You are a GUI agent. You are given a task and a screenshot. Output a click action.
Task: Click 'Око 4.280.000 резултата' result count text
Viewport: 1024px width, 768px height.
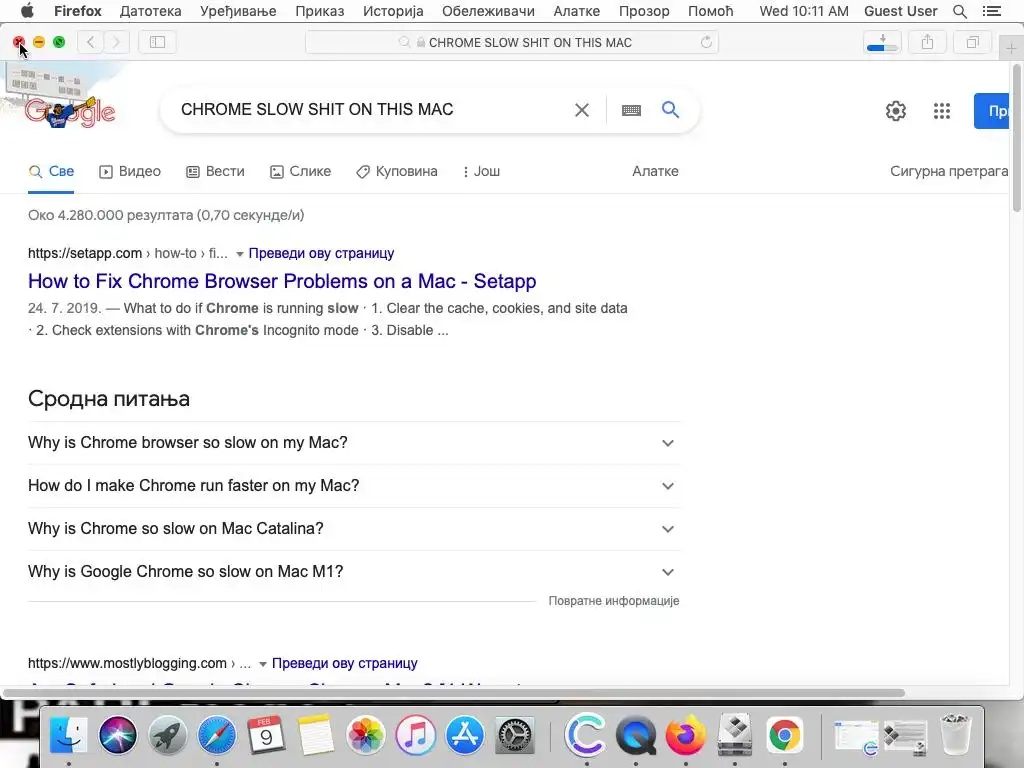[x=110, y=215]
